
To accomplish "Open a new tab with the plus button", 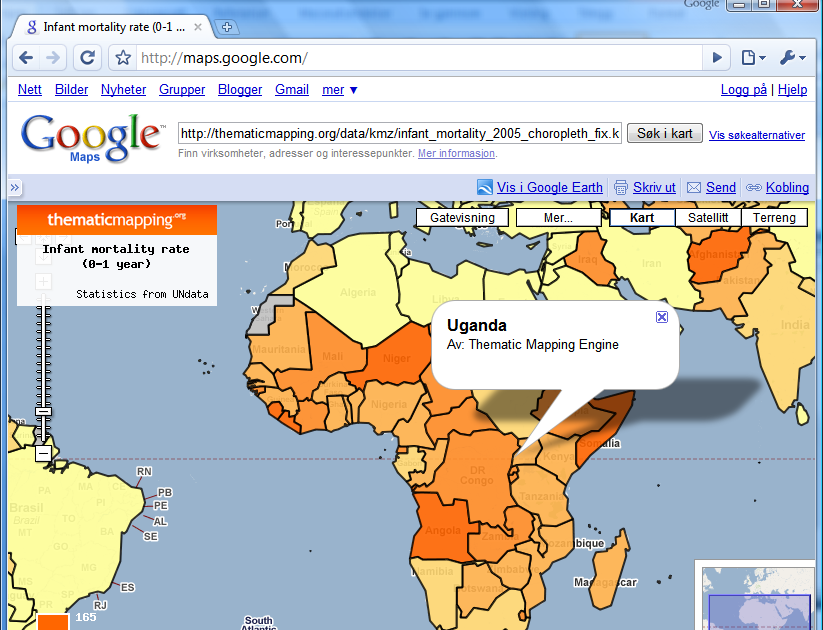I will click(227, 27).
